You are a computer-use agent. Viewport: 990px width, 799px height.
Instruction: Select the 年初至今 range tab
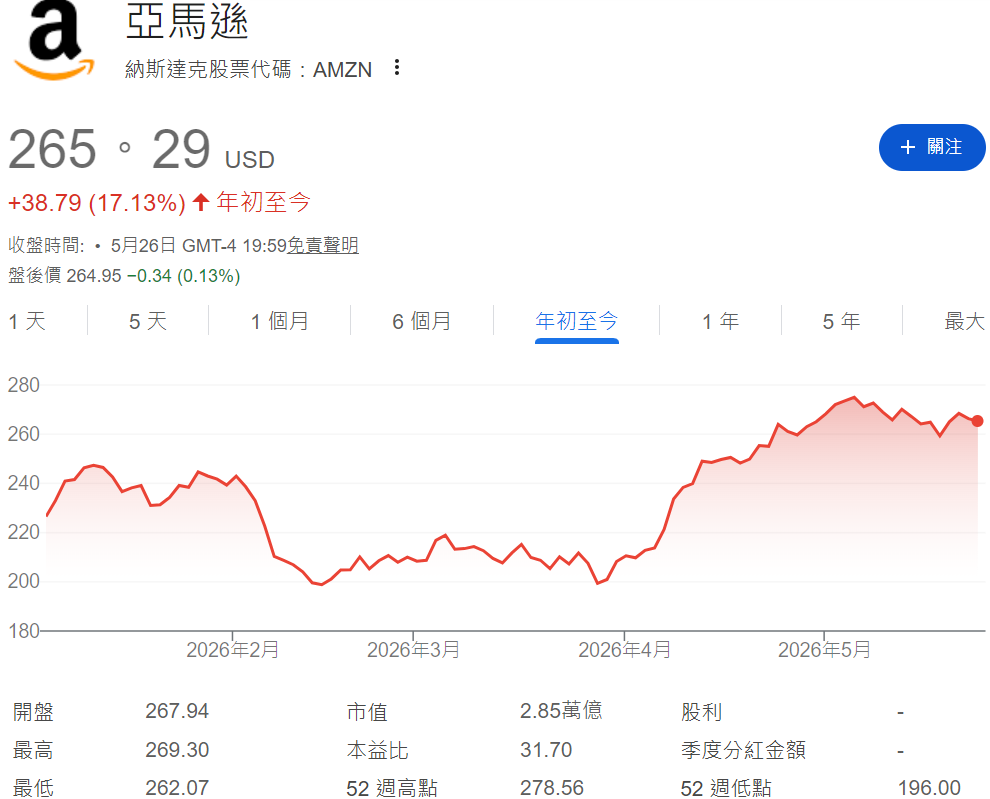(x=576, y=321)
